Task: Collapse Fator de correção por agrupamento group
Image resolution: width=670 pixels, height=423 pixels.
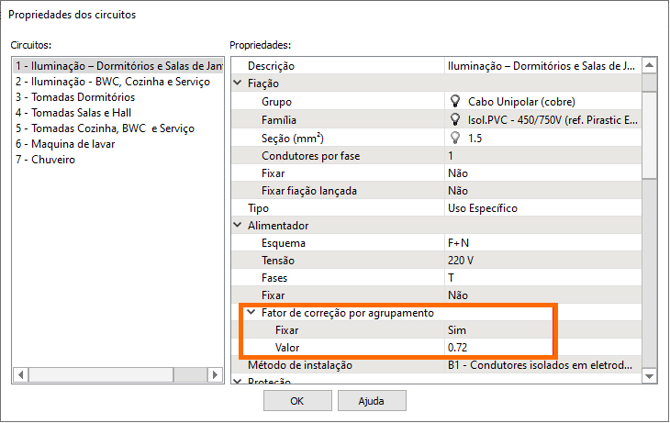Action: (251, 313)
